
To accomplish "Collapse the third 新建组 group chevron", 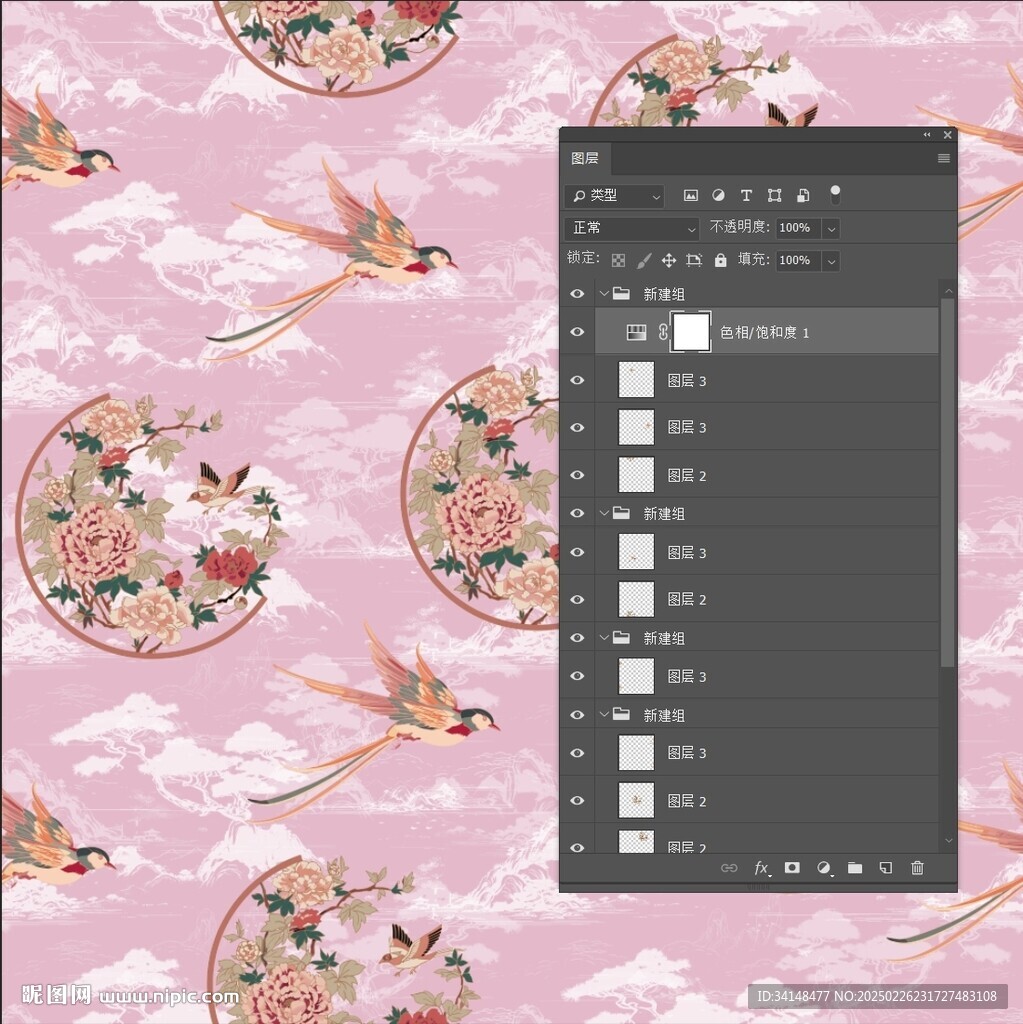I will pyautogui.click(x=604, y=638).
